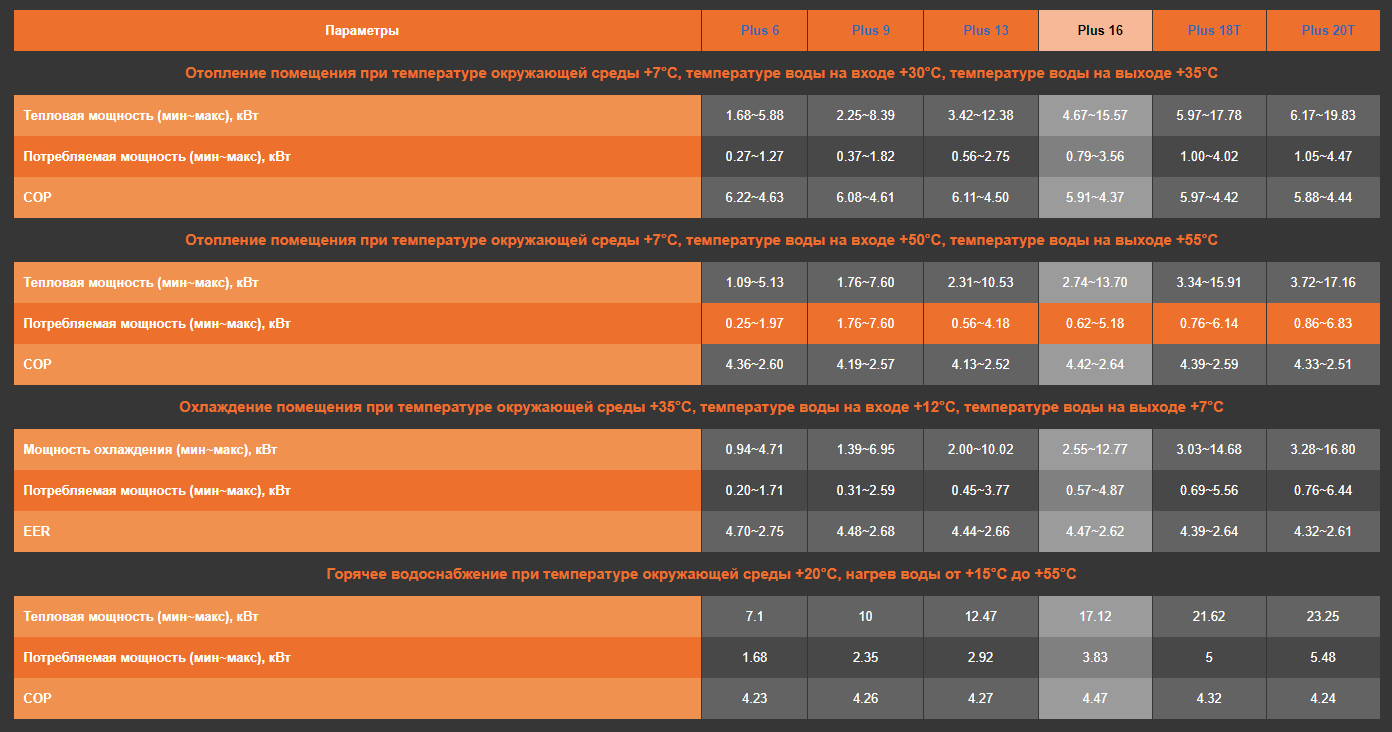Screen dimensions: 1392x732
Task: Choose the Plus 18T model tab
Action: 1213,31
